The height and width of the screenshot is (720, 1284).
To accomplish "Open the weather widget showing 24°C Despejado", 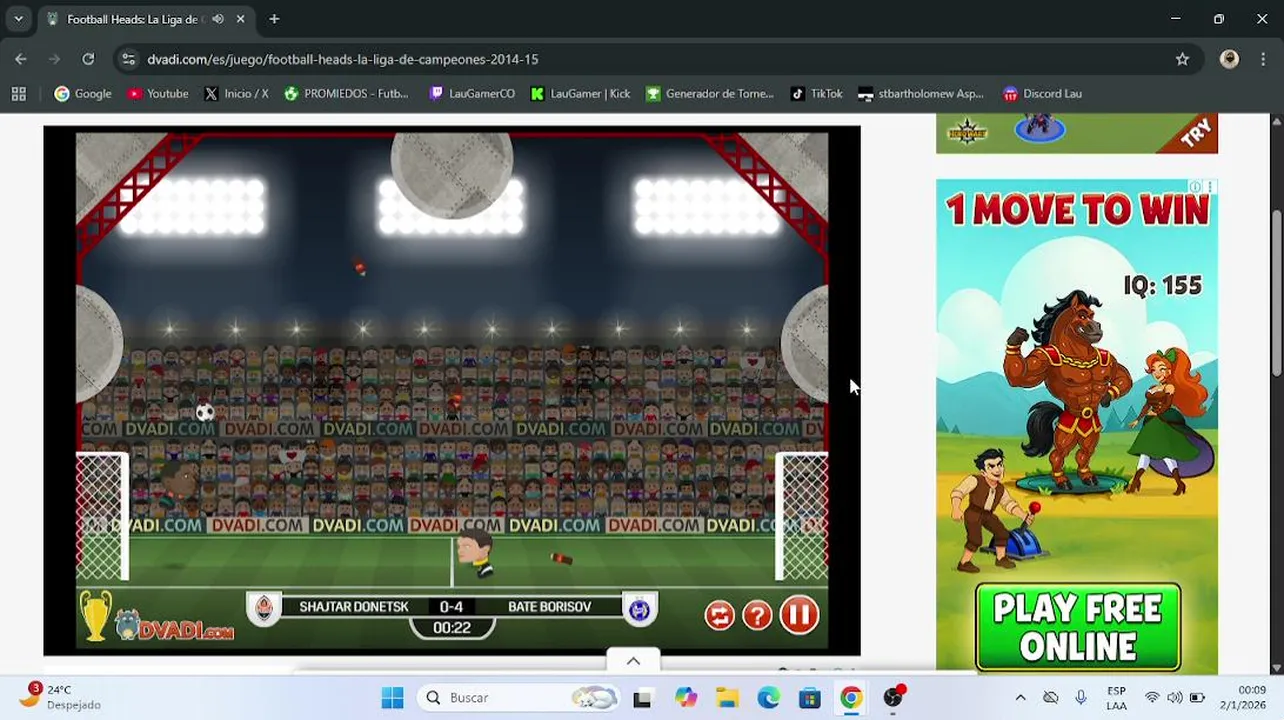I will (x=60, y=697).
